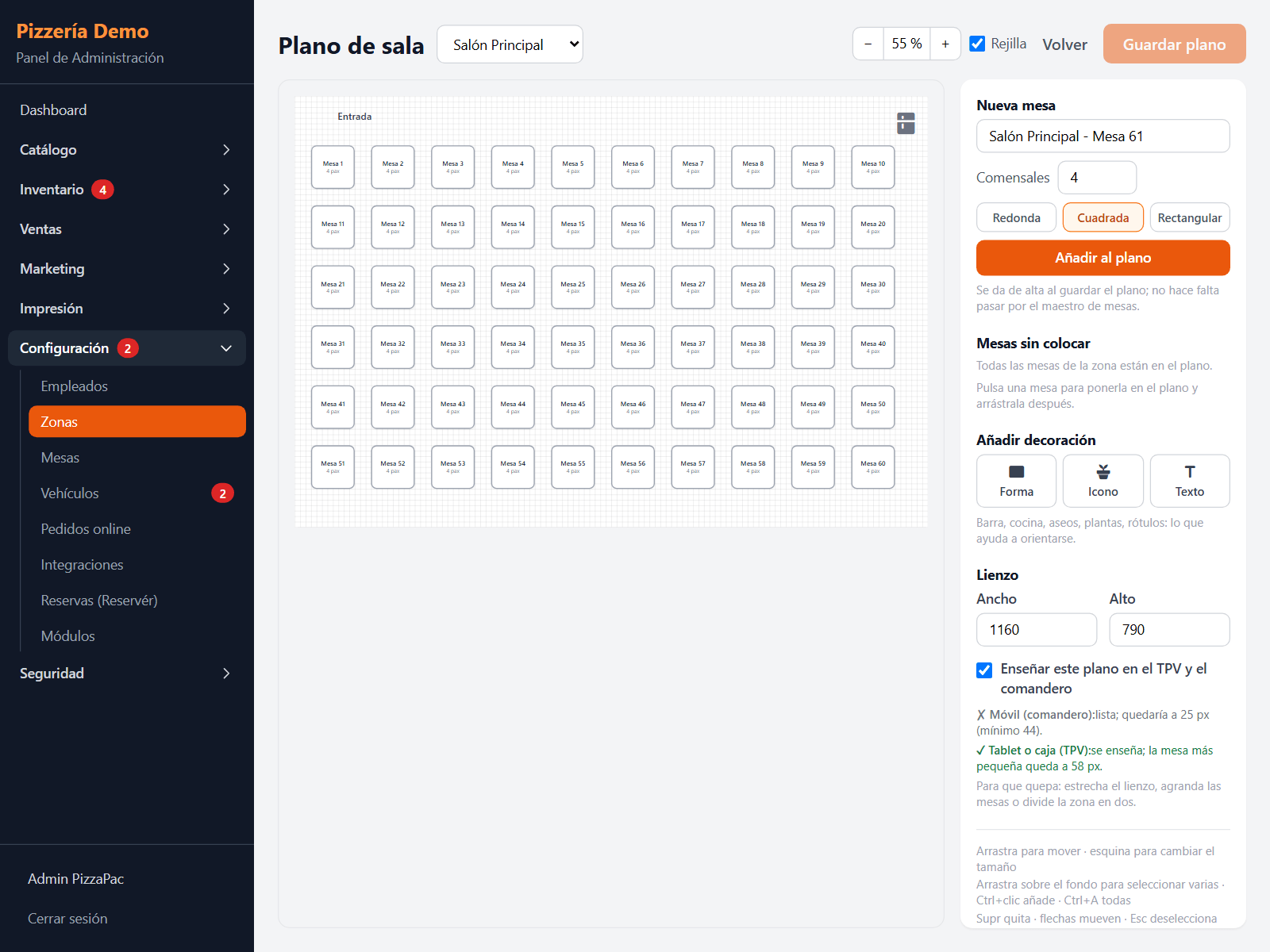Viewport: 1270px width, 952px height.
Task: Choose the Redonda table shape
Action: [x=1016, y=217]
